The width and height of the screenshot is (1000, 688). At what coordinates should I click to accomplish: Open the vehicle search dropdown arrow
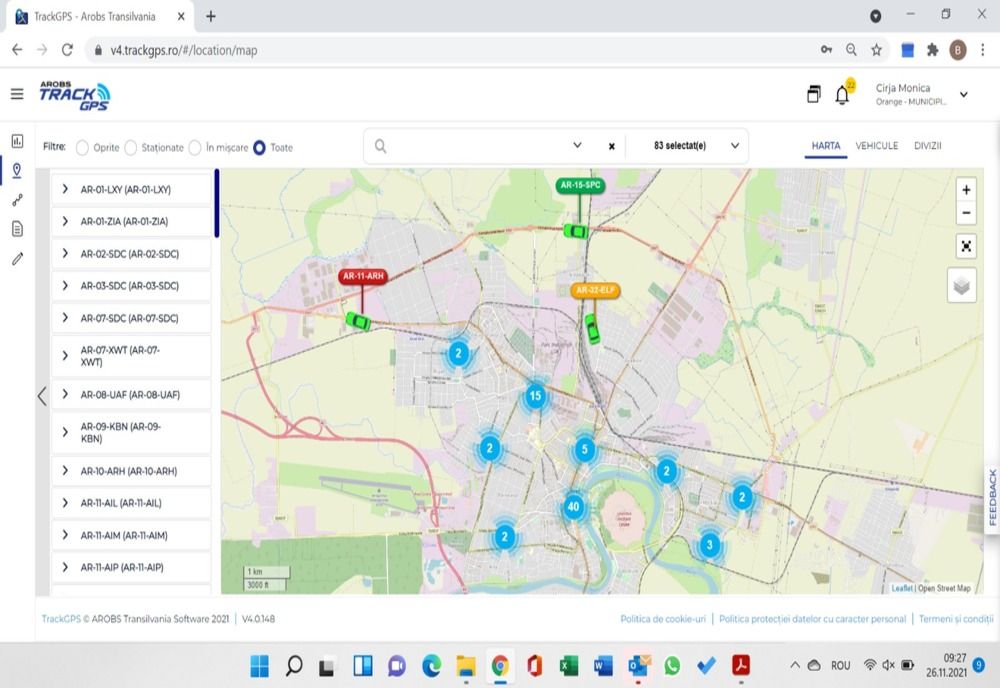(578, 145)
